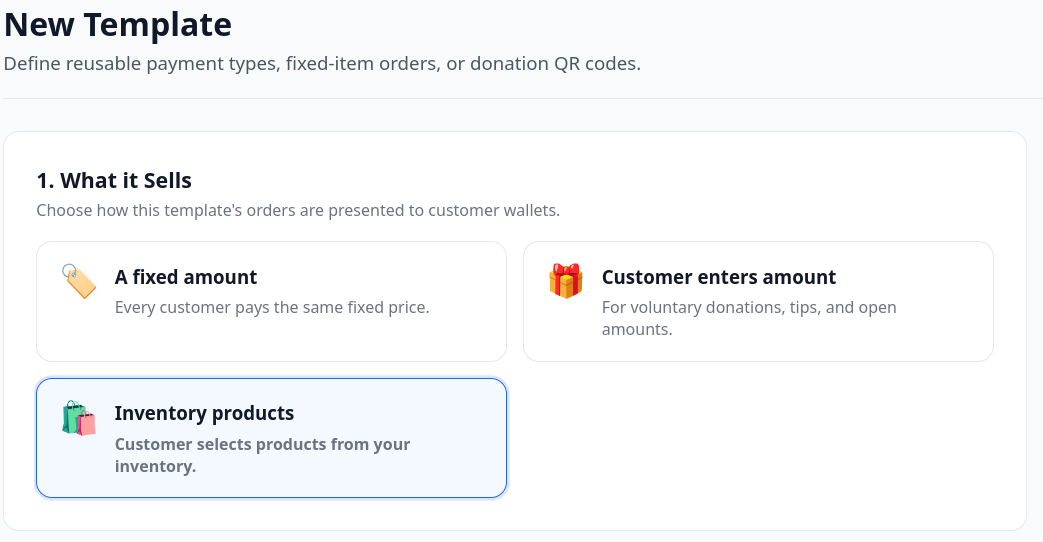This screenshot has width=1043, height=542.
Task: Select the 'Inventory products' option card
Action: coord(271,438)
